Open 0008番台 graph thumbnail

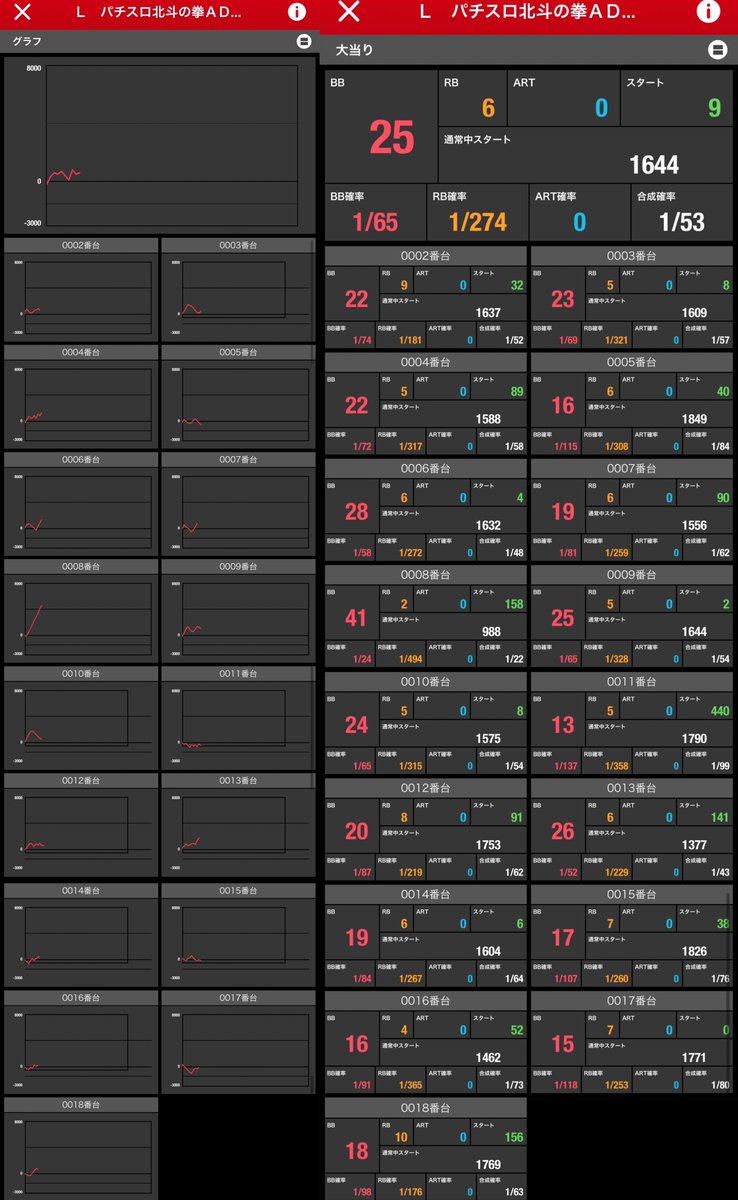(x=81, y=618)
